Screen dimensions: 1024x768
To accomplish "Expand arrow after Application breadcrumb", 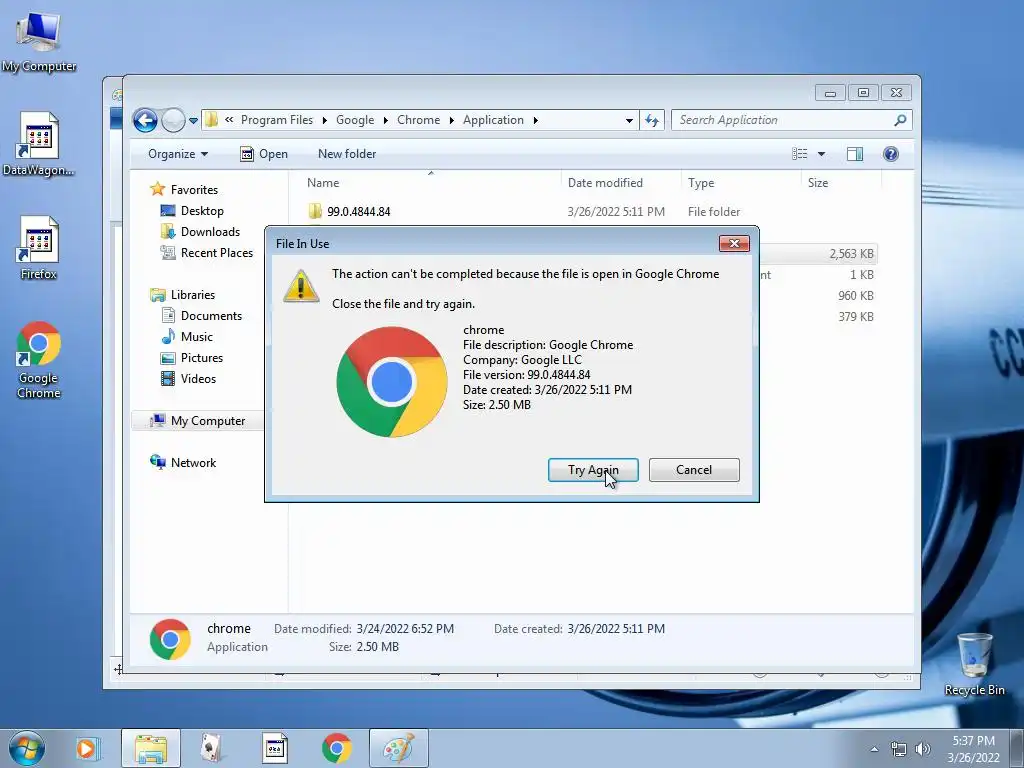I will click(536, 120).
